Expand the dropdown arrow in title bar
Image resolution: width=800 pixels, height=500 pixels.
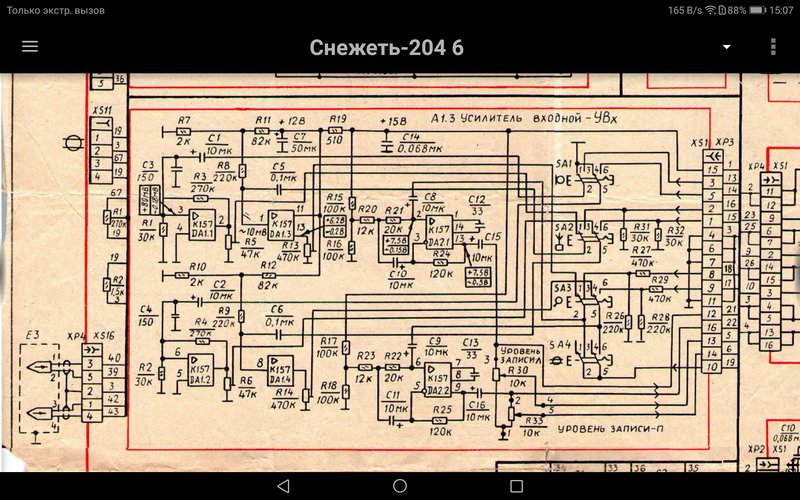point(727,47)
